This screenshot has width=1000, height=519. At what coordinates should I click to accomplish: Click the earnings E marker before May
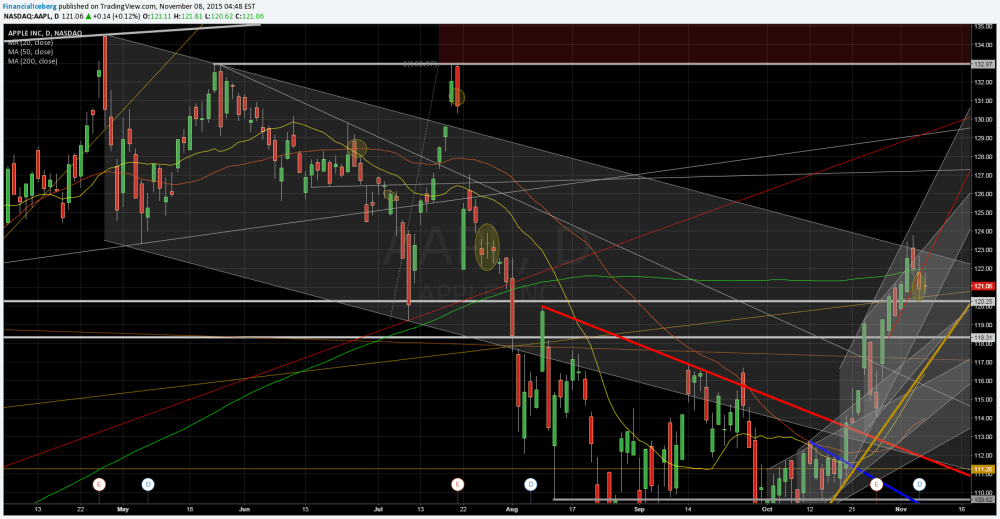click(99, 485)
